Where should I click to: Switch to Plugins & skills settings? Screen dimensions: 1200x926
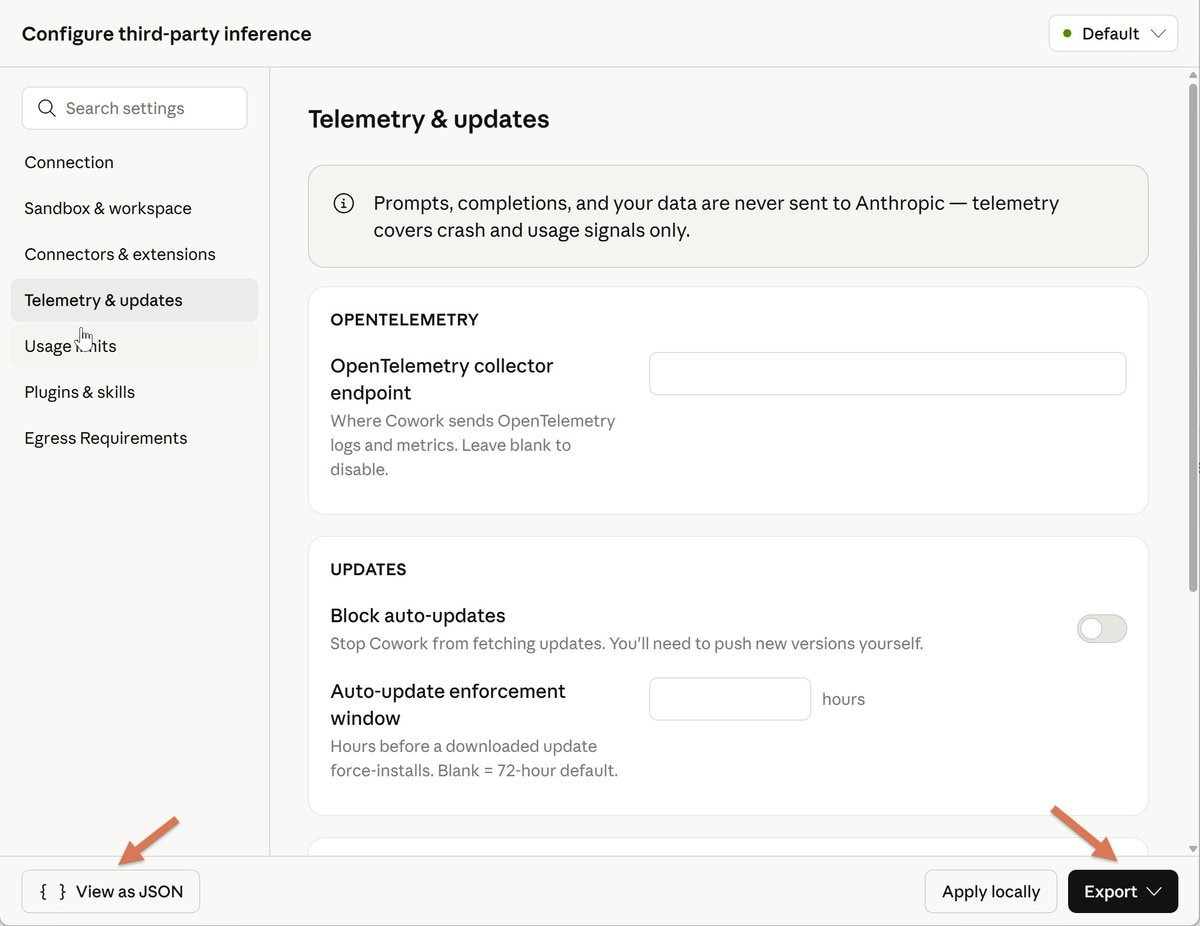[x=135, y=392]
